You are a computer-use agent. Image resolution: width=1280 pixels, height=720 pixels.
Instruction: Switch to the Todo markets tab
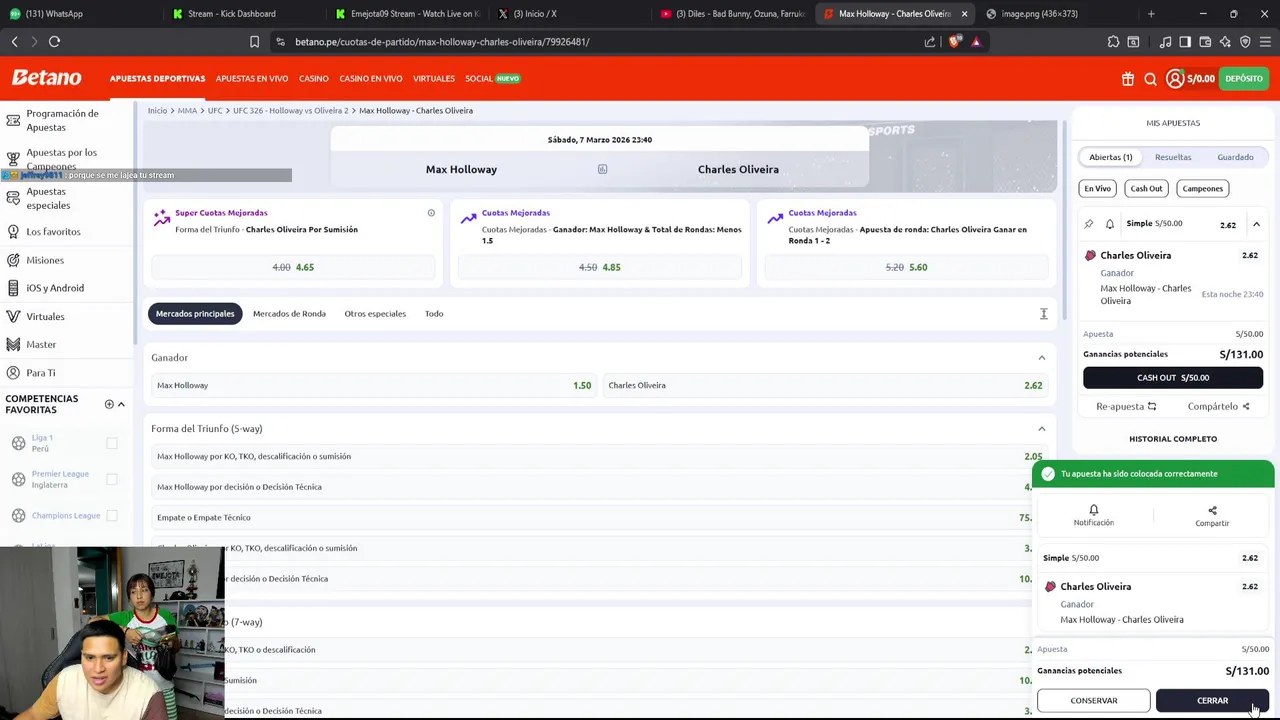pyautogui.click(x=434, y=314)
